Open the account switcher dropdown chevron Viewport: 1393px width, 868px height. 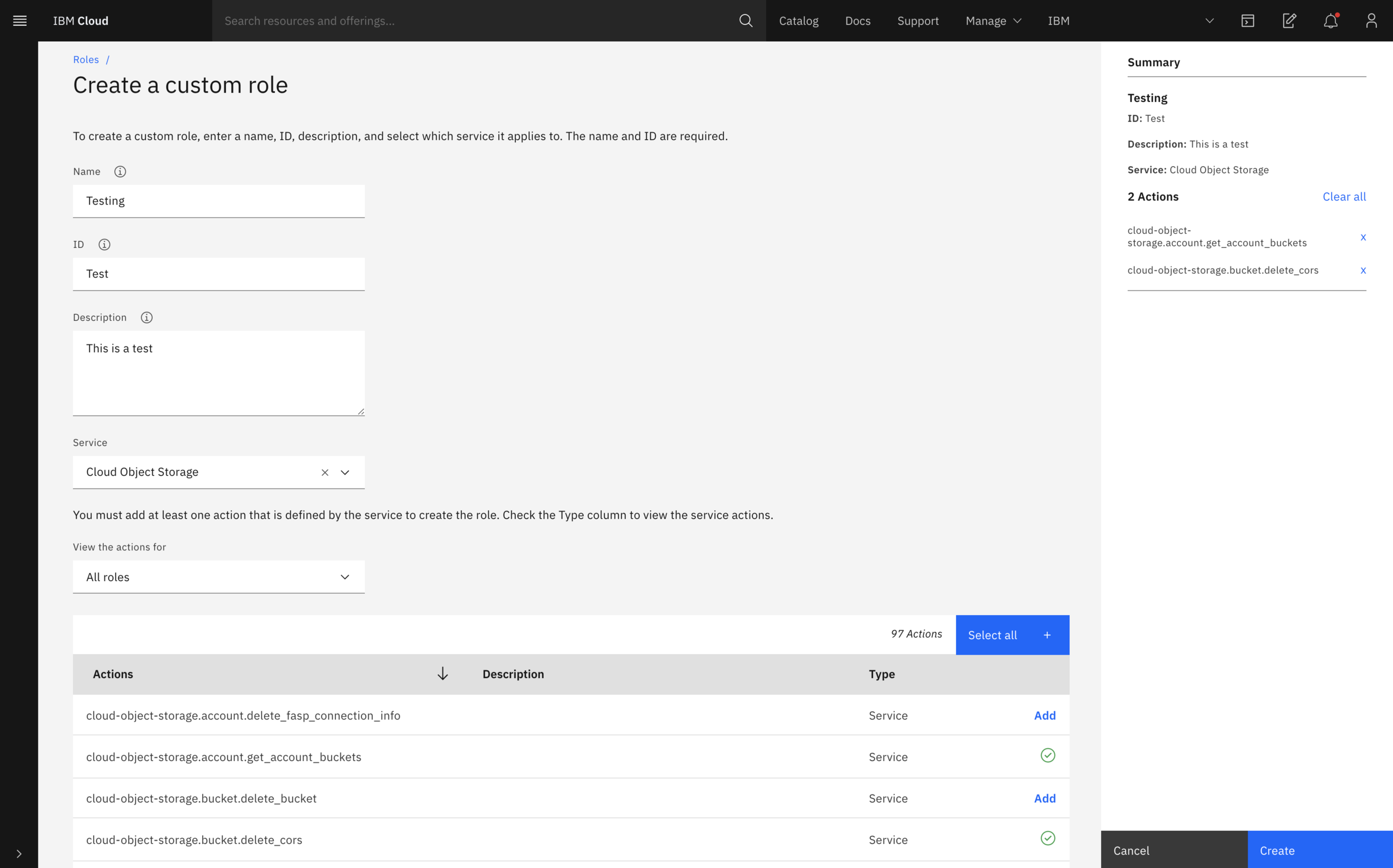click(x=1209, y=21)
